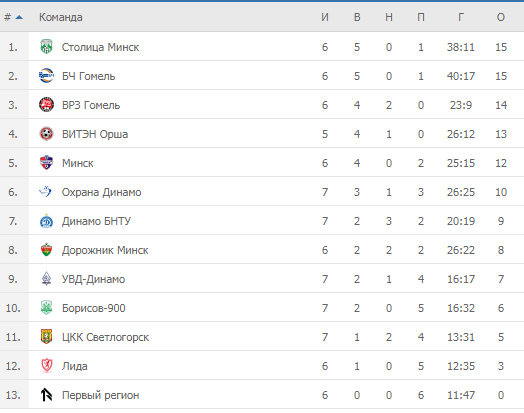Open the ВРЗ Гомель red emblem
This screenshot has height=413, width=524.
[x=46, y=105]
